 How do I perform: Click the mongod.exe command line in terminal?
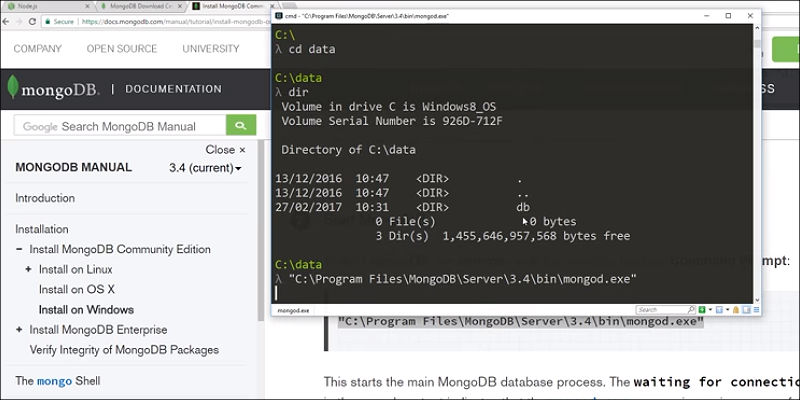[x=463, y=279]
